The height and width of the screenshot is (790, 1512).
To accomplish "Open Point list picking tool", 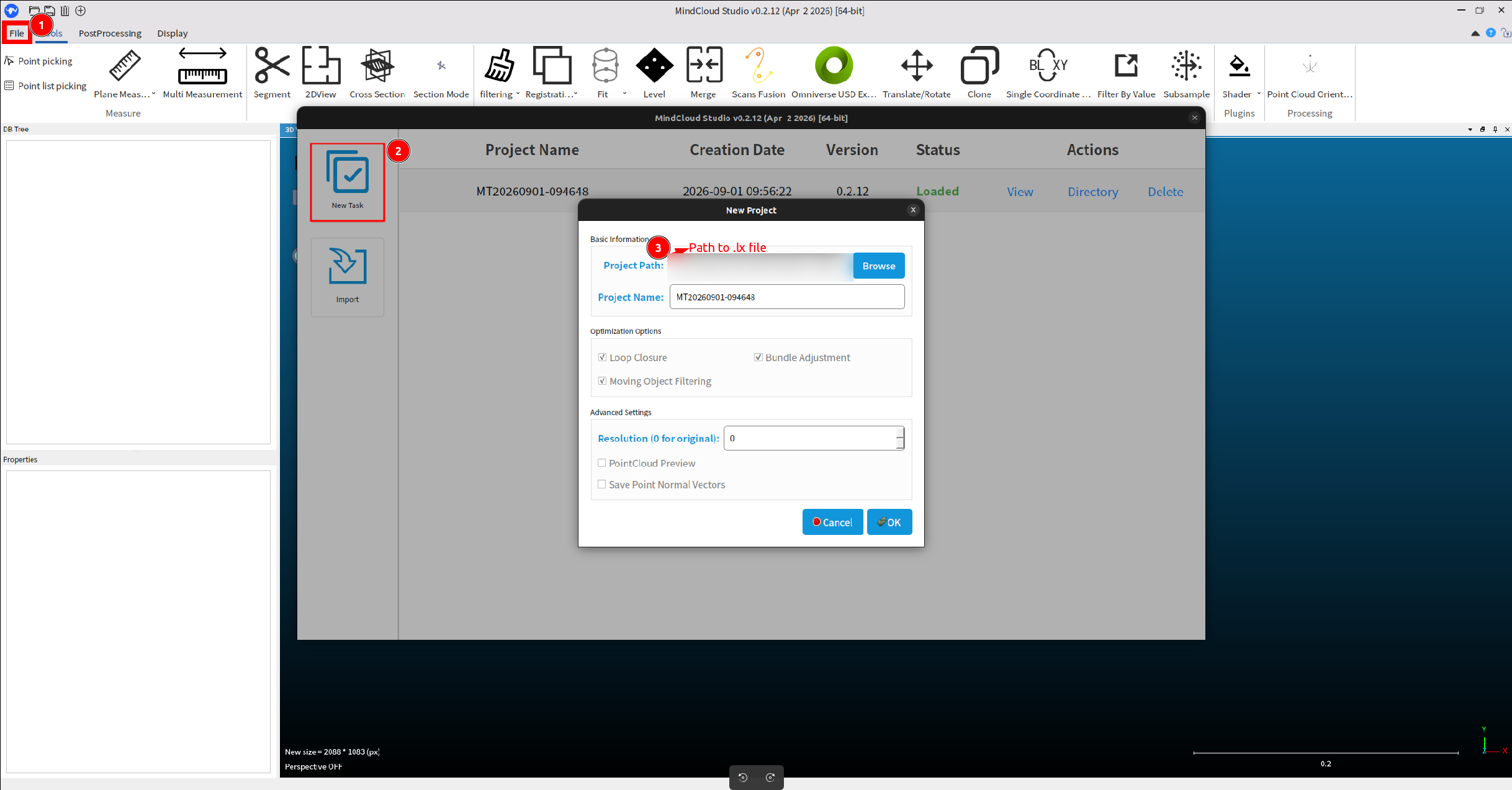I will coord(45,86).
